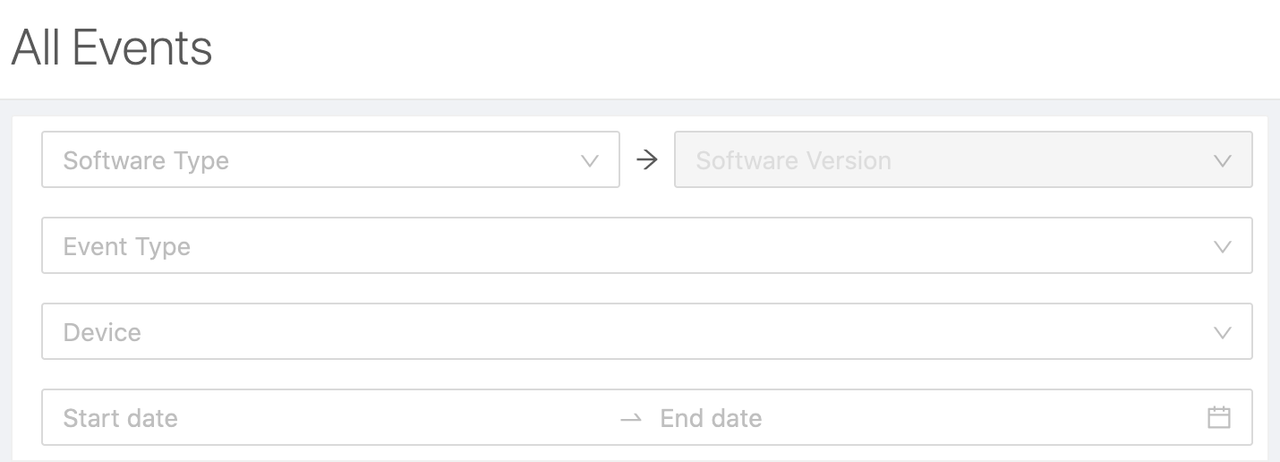This screenshot has width=1280, height=462.
Task: Open the disabled Software Version dropdown
Action: click(x=962, y=160)
